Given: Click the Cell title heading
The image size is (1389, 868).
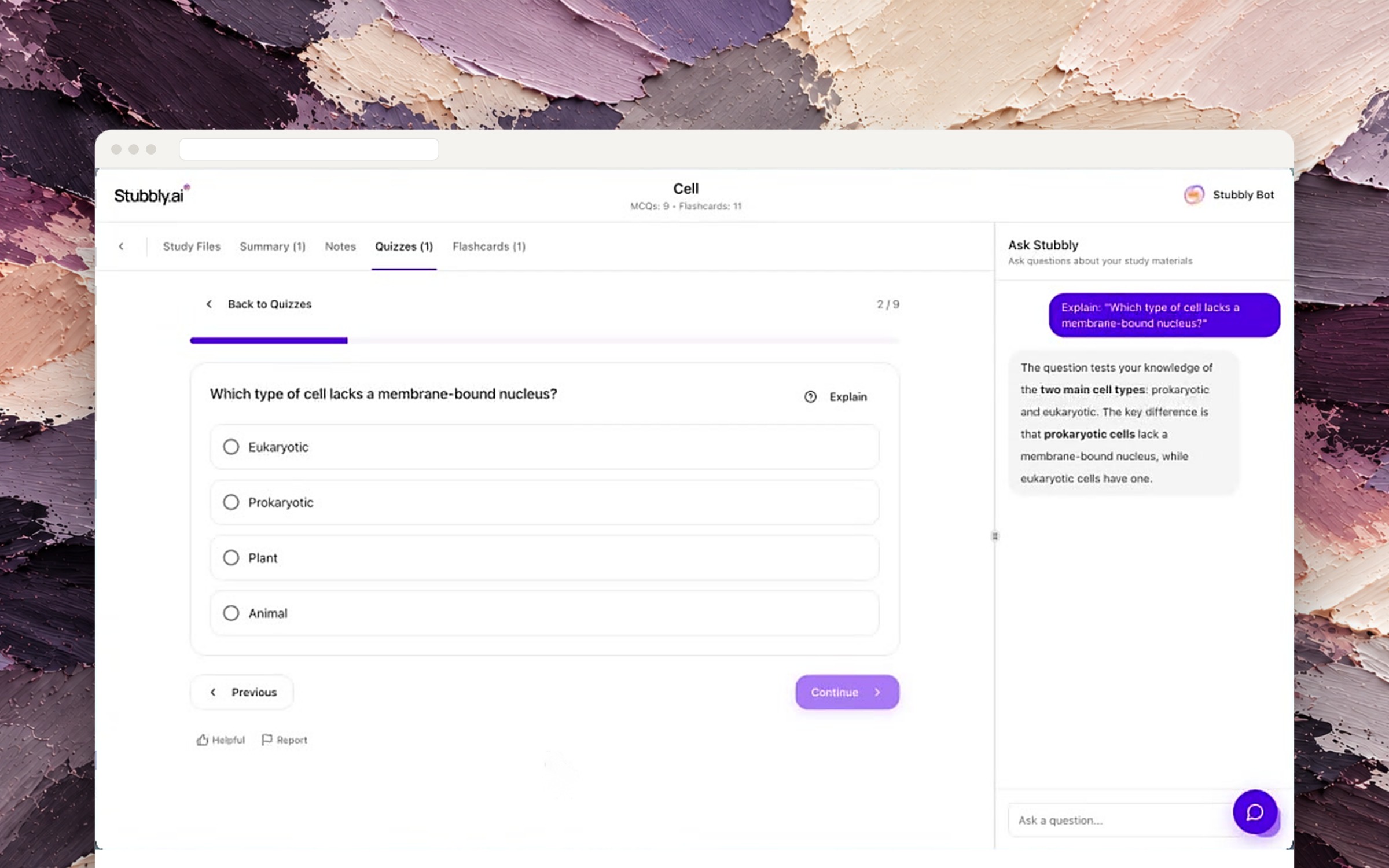Looking at the screenshot, I should 686,189.
